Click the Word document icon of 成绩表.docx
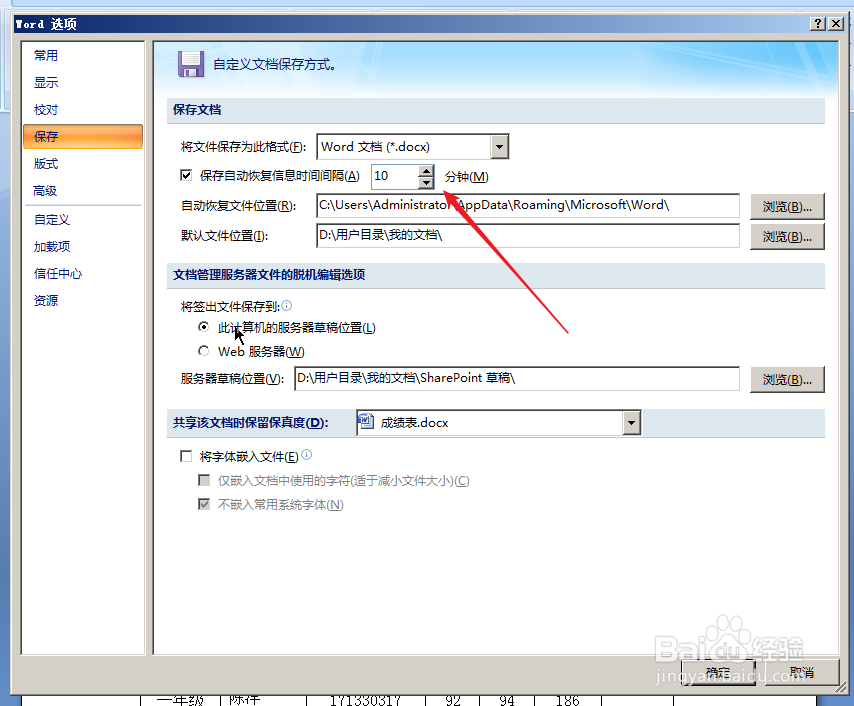854x706 pixels. click(x=366, y=422)
